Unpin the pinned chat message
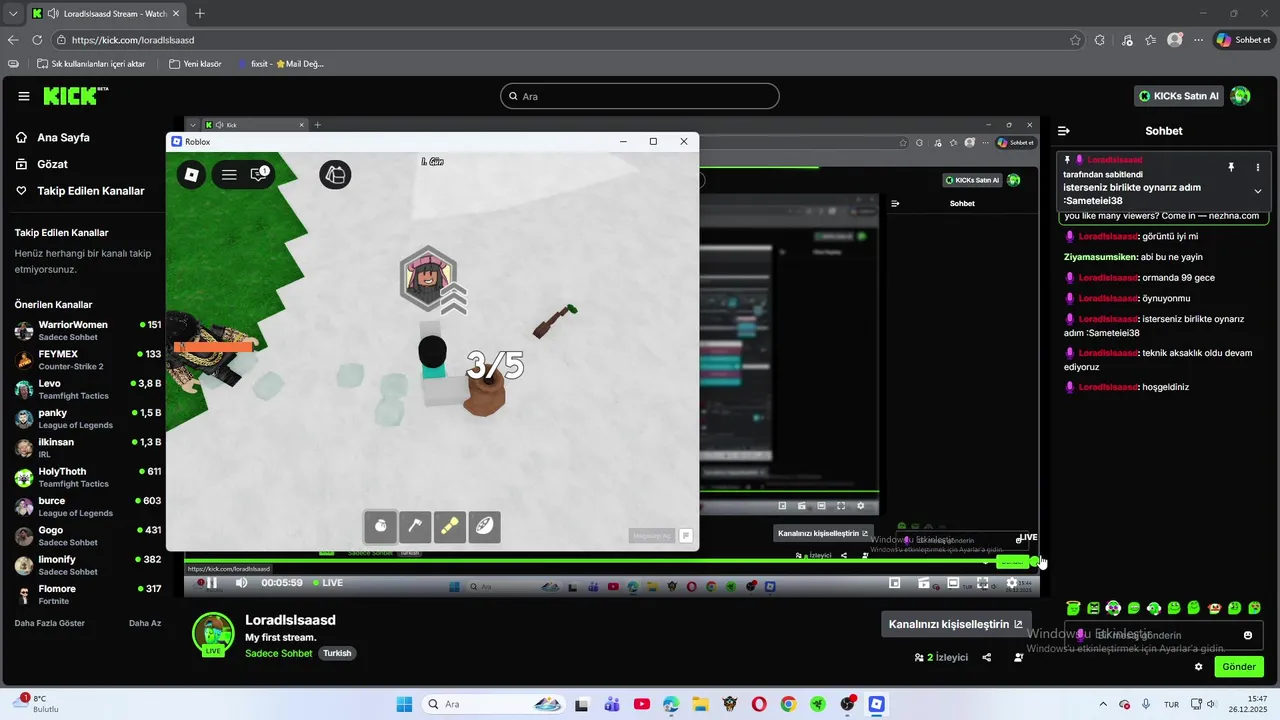Image resolution: width=1280 pixels, height=720 pixels. click(x=1231, y=167)
